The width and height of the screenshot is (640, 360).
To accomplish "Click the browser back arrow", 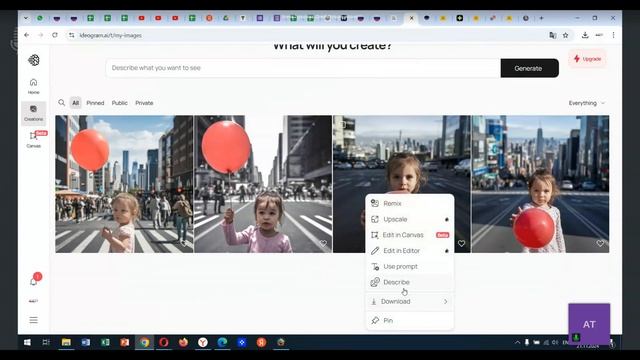I will [27, 35].
